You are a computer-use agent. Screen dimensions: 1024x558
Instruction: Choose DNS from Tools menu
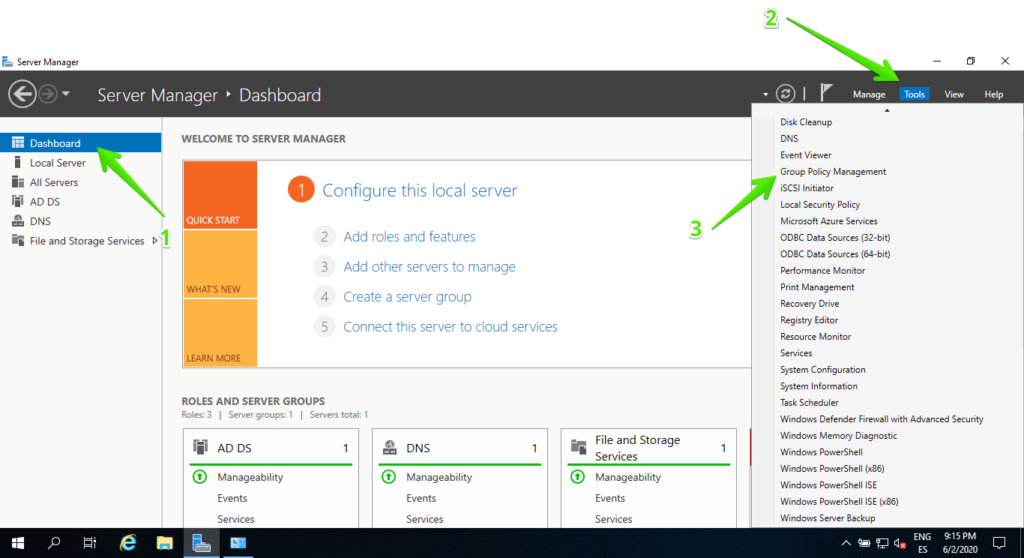(x=789, y=138)
